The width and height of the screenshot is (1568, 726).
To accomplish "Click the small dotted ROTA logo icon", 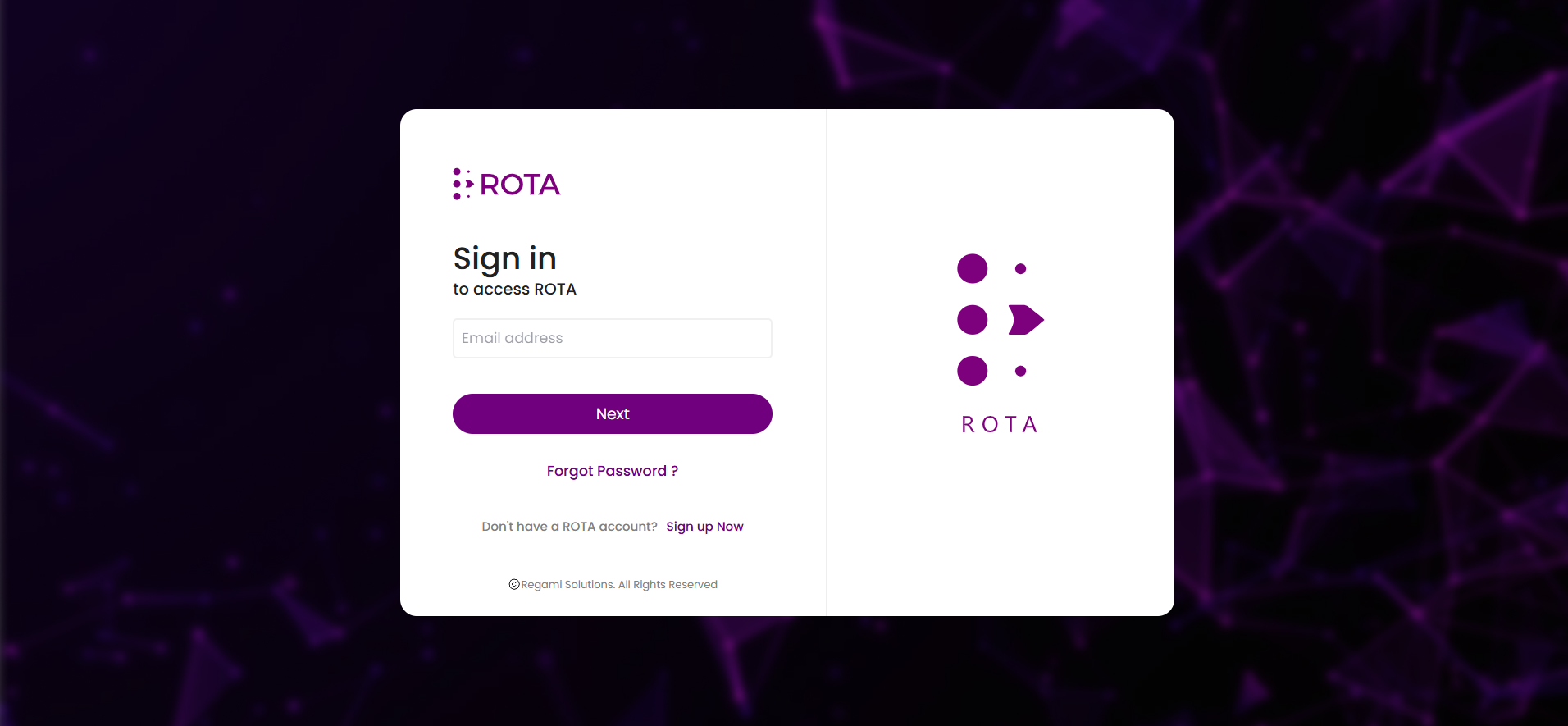I will [x=463, y=184].
